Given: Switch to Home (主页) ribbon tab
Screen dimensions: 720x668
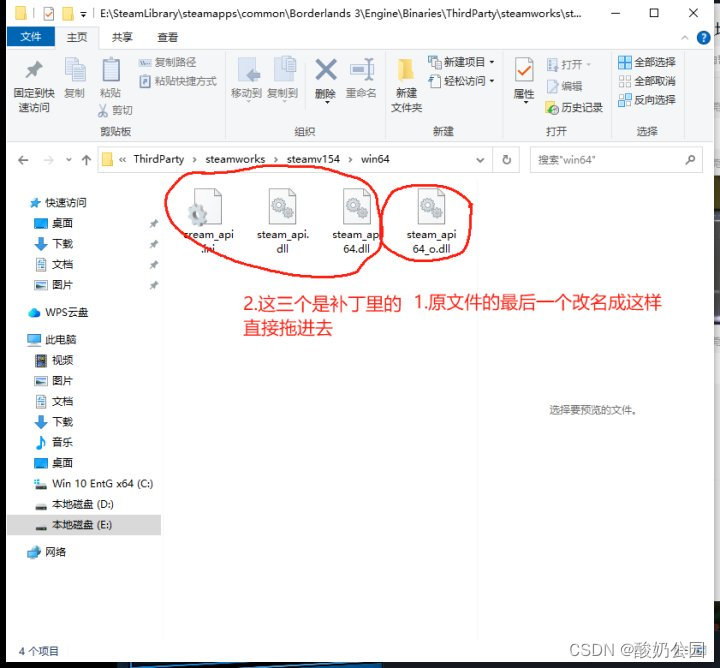Looking at the screenshot, I should [x=77, y=37].
